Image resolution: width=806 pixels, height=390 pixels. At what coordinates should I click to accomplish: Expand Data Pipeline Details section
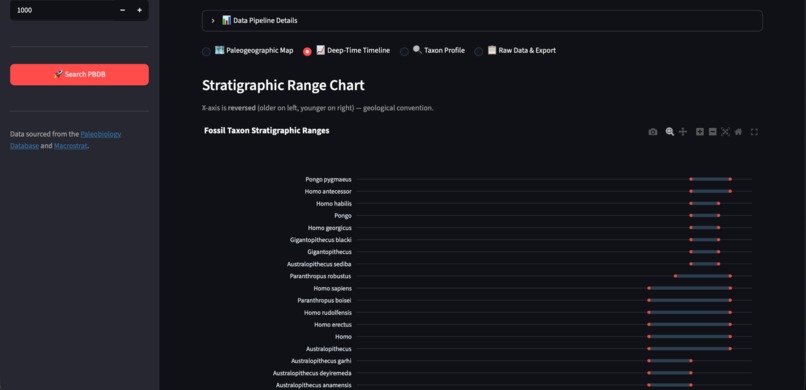coord(482,21)
